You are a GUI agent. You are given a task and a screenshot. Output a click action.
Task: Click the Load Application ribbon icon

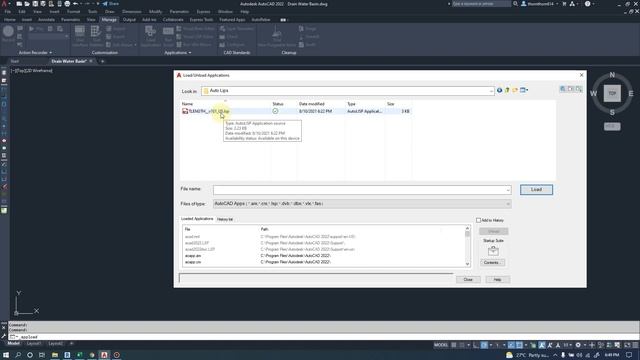point(151,36)
